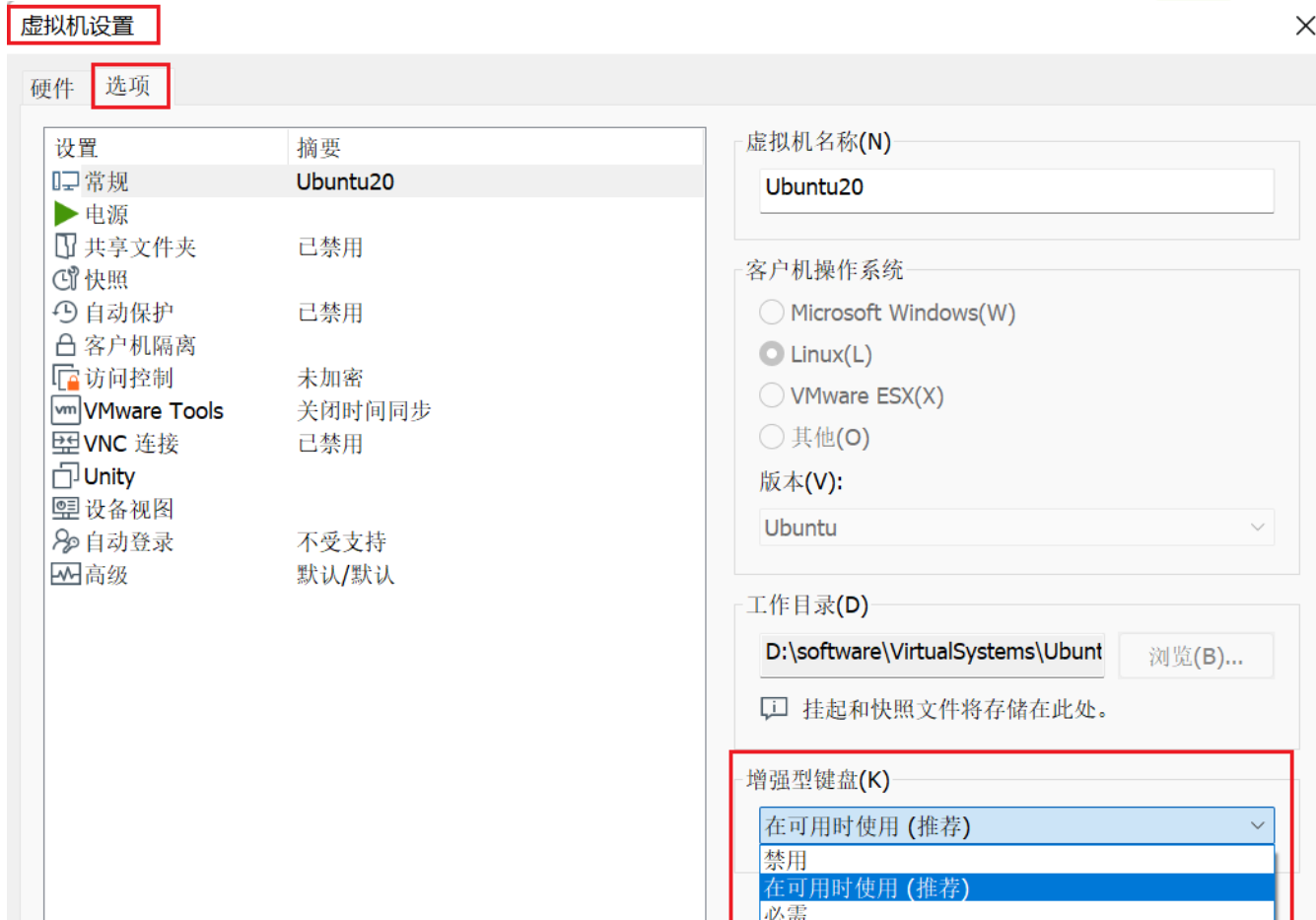Click the 自动保护 clock icon
The height and width of the screenshot is (920, 1316).
pos(65,312)
